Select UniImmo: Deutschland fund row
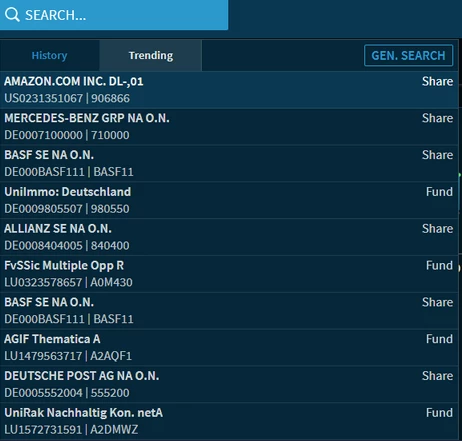The width and height of the screenshot is (462, 441). (x=229, y=200)
